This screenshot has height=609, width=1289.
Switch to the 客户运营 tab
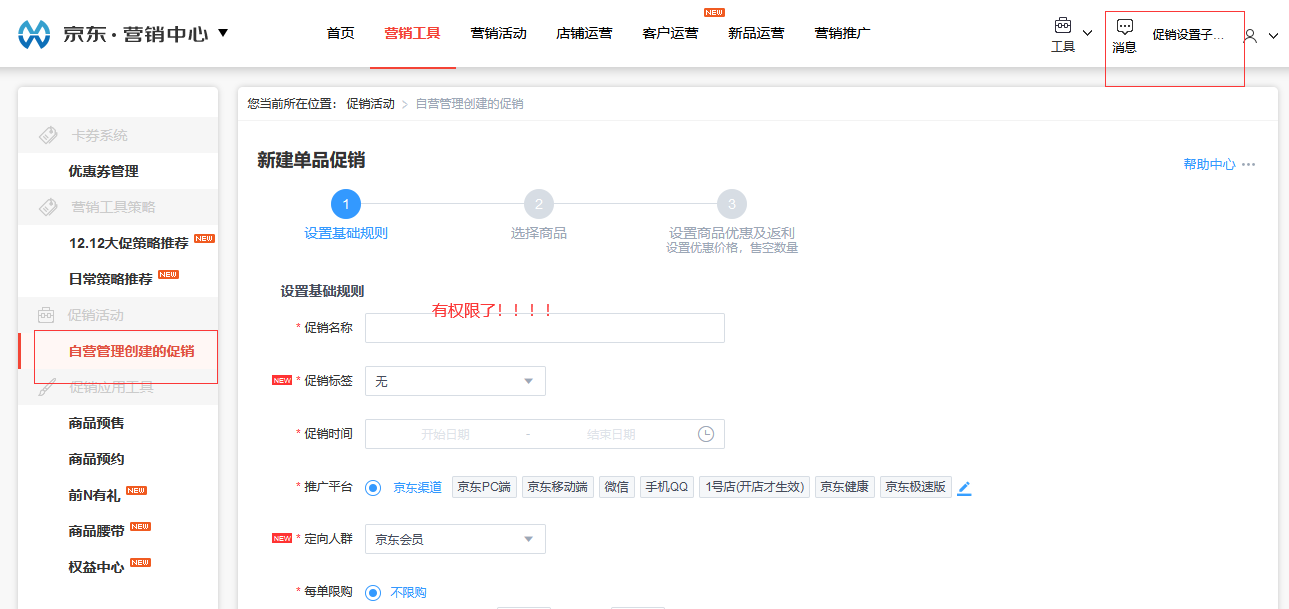pos(670,33)
